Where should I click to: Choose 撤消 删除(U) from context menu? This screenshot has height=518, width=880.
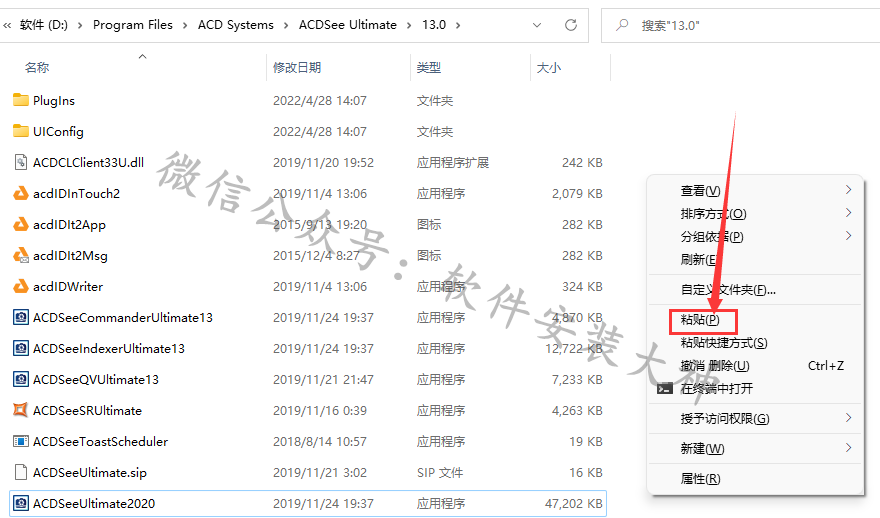(715, 365)
